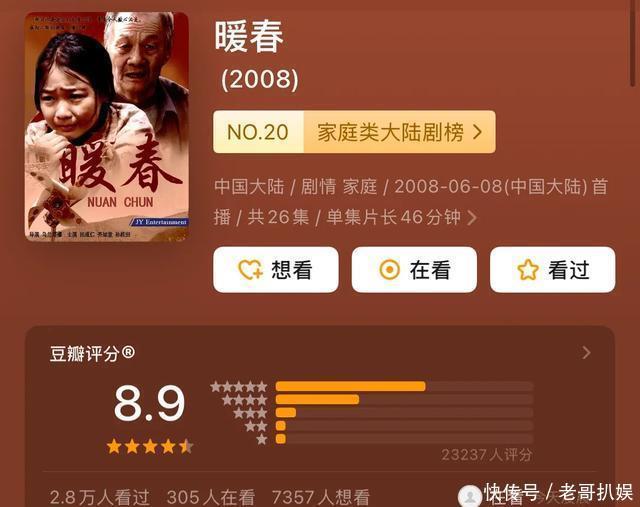Tap the star icon on 看过 button

pyautogui.click(x=528, y=270)
